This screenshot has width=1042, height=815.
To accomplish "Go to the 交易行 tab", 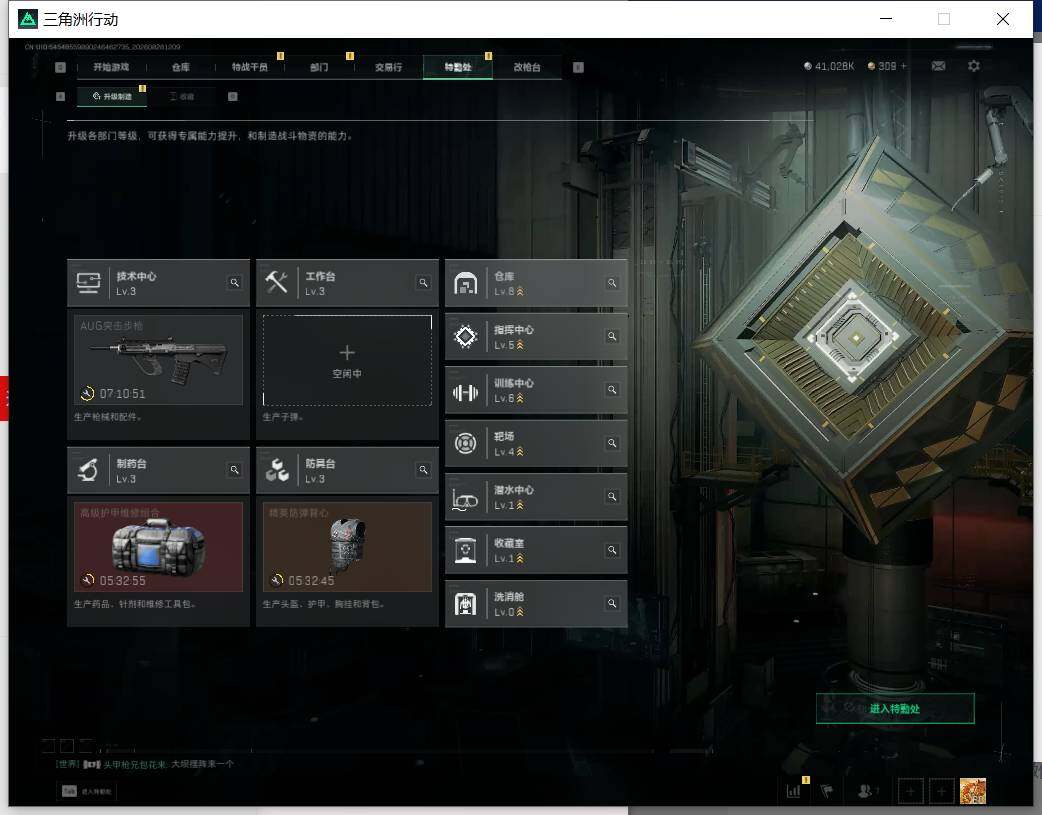I will pyautogui.click(x=388, y=67).
